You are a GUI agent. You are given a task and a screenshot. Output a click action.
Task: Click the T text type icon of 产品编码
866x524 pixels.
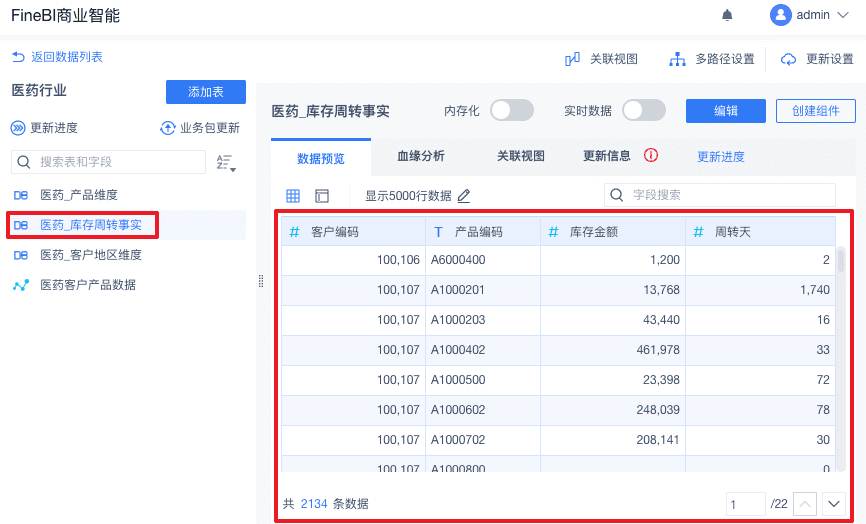click(x=438, y=232)
